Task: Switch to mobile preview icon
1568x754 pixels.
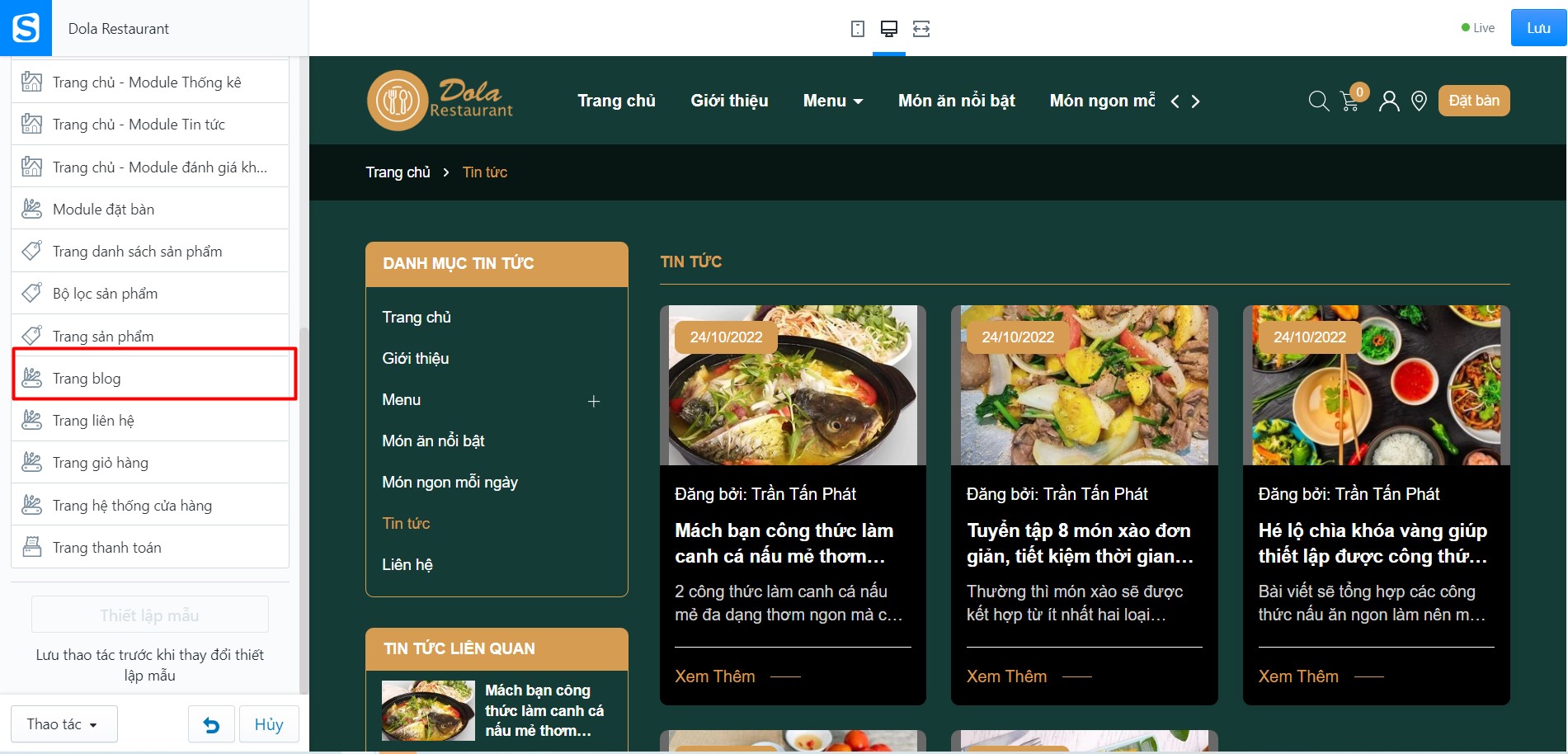Action: (x=858, y=29)
